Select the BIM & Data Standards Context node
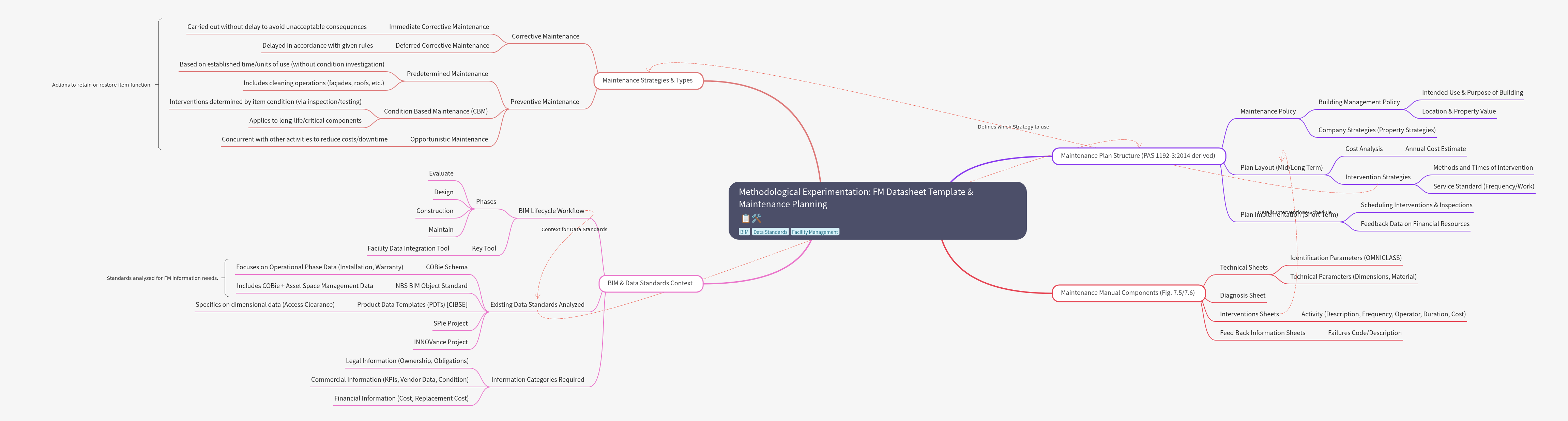 tap(650, 283)
